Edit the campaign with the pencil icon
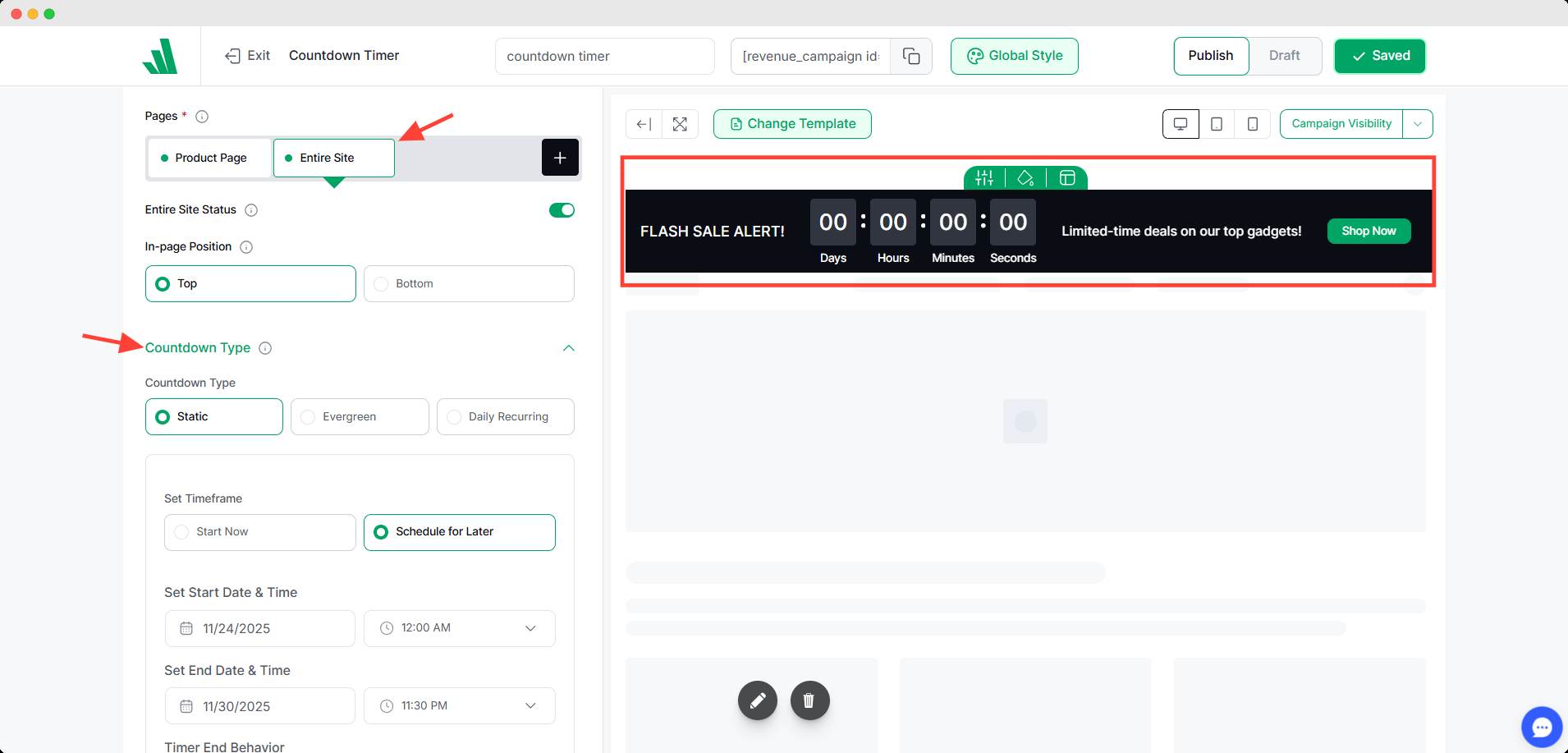Viewport: 1568px width, 753px height. click(x=757, y=700)
